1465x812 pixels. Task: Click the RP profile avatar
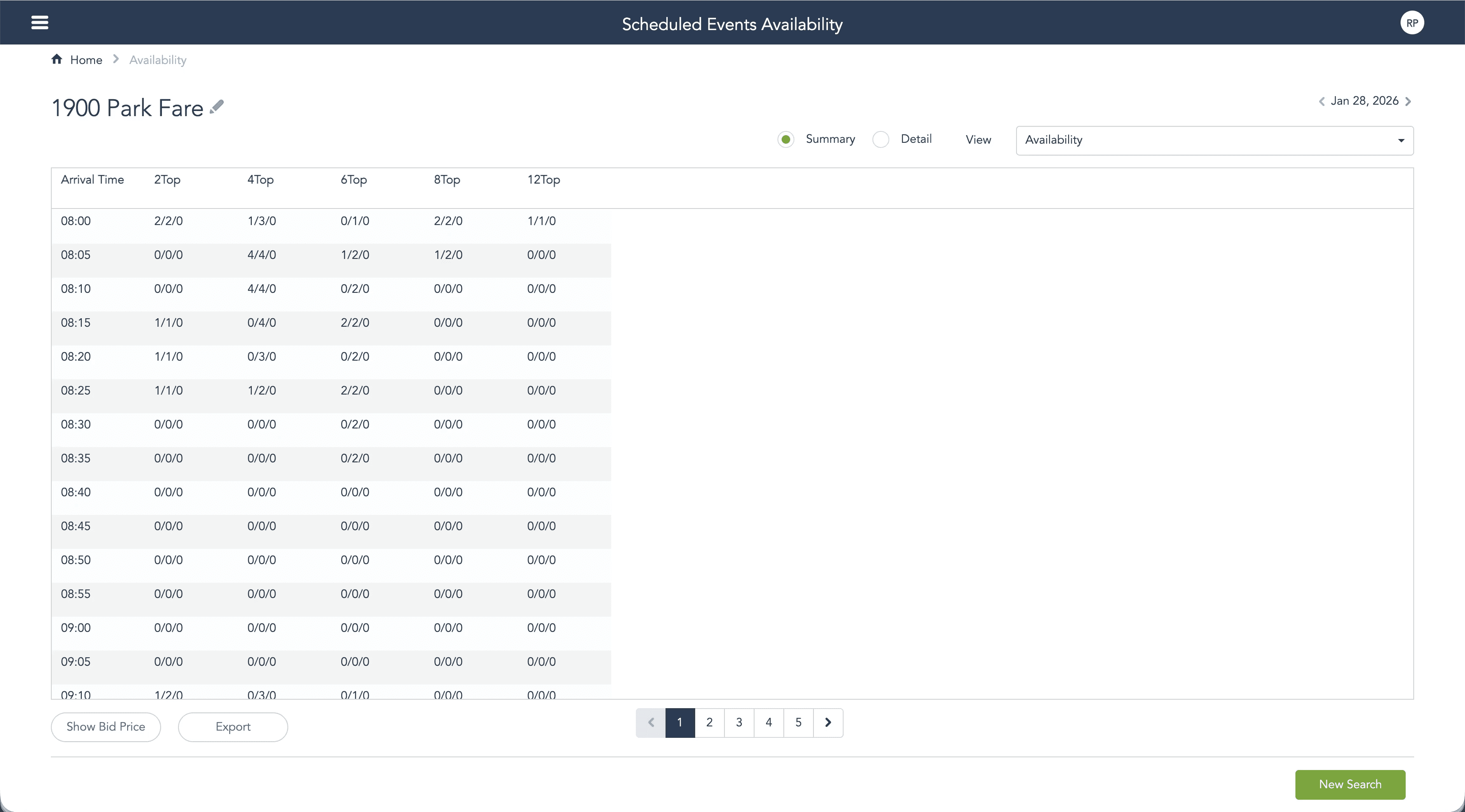(x=1413, y=22)
